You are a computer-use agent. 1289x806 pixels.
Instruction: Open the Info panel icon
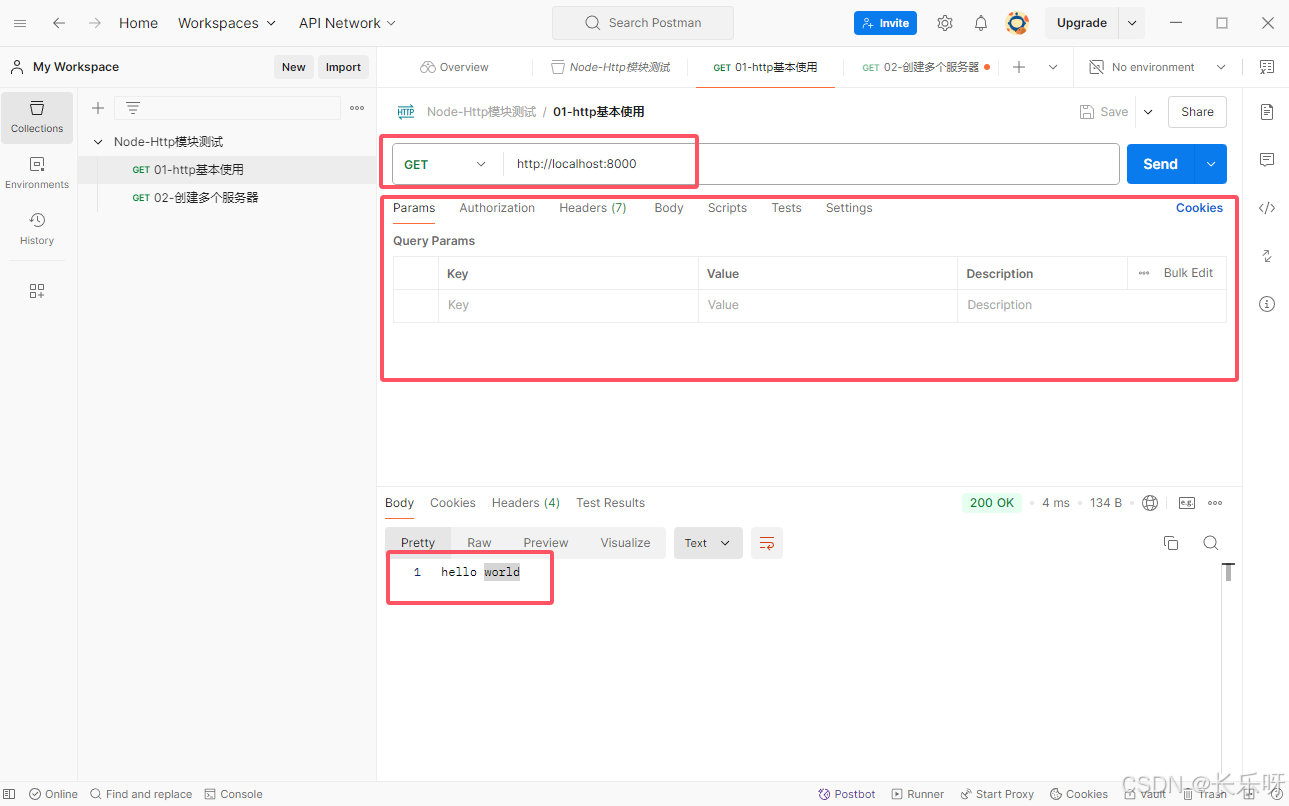coord(1267,304)
